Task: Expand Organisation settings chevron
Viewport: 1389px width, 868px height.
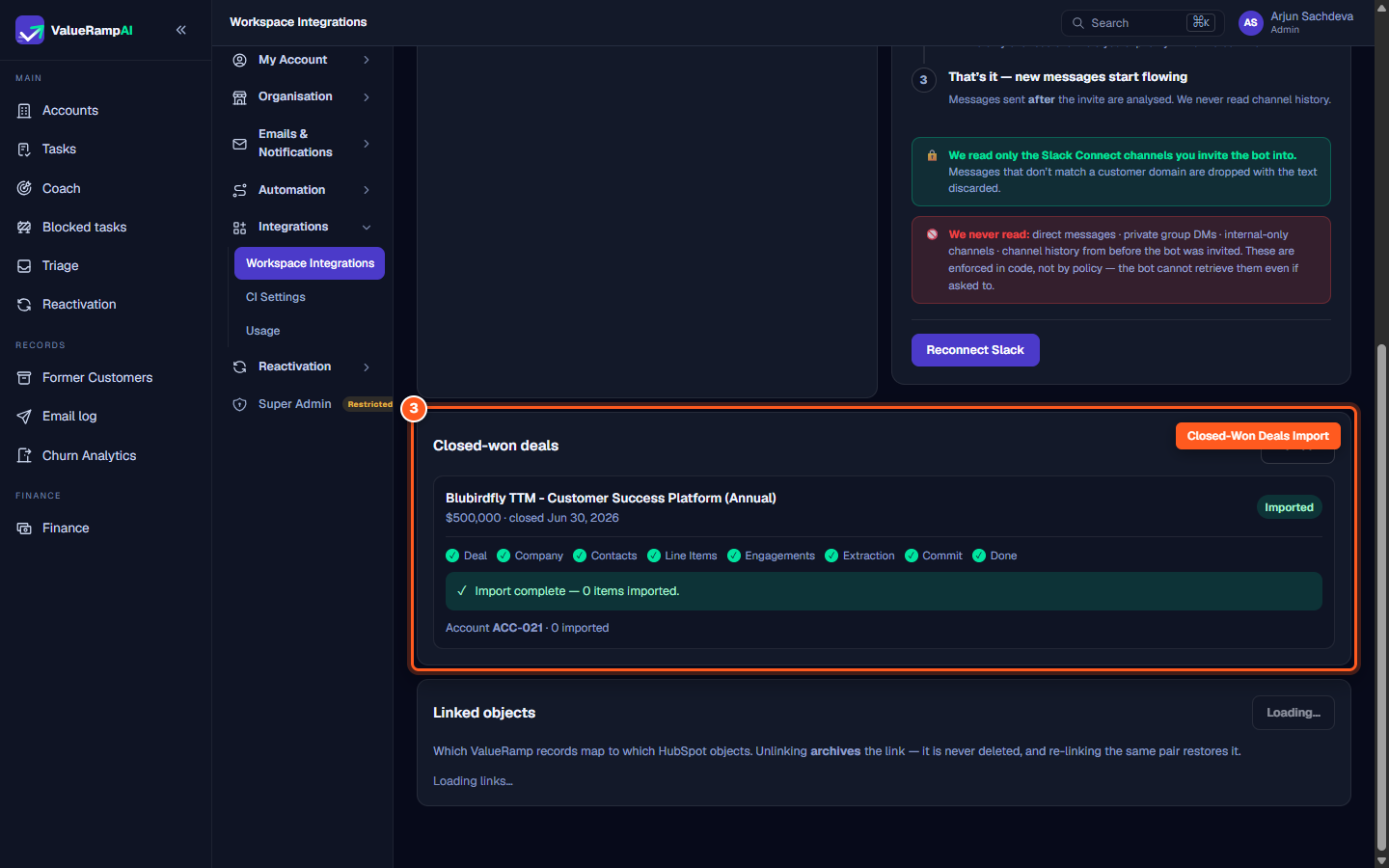Action: point(367,96)
